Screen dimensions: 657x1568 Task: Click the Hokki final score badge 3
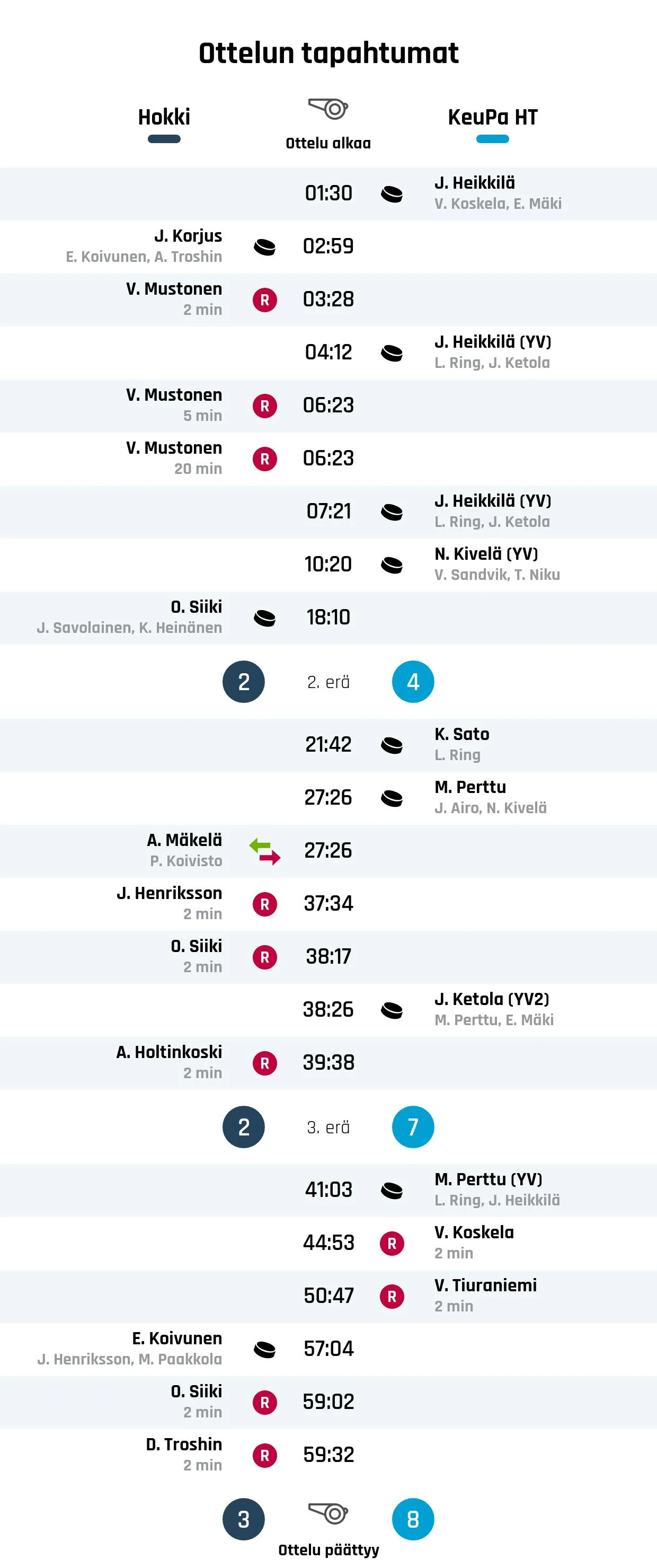coord(243,1519)
